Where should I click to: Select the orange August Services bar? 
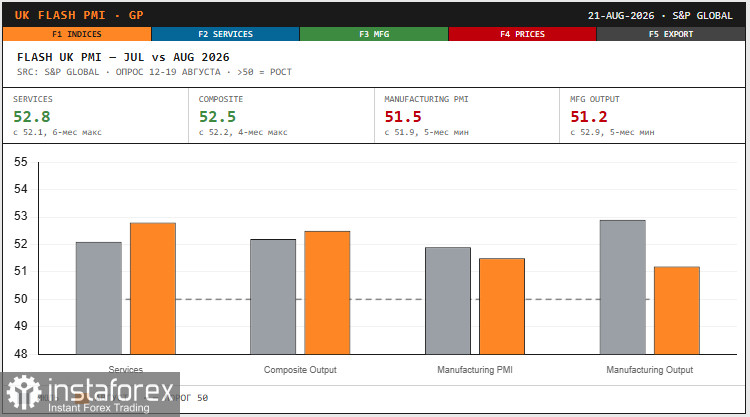tap(153, 288)
